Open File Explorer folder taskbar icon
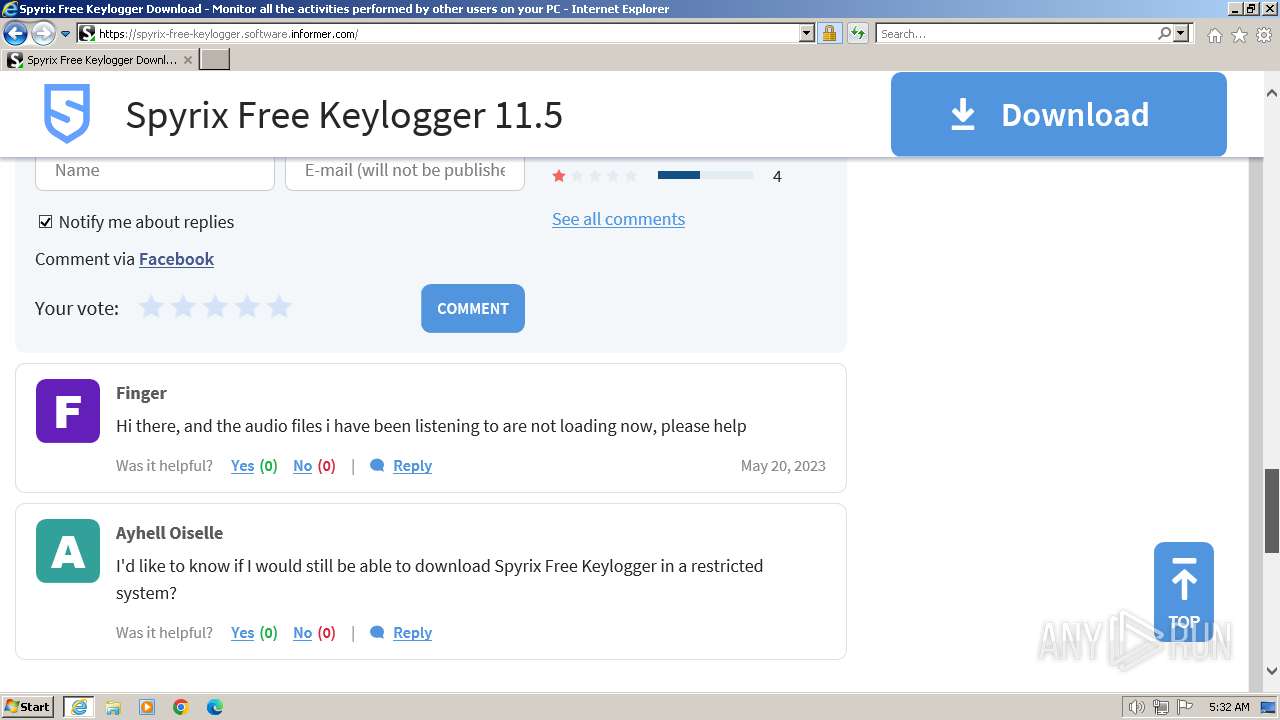1280x720 pixels. pyautogui.click(x=113, y=707)
